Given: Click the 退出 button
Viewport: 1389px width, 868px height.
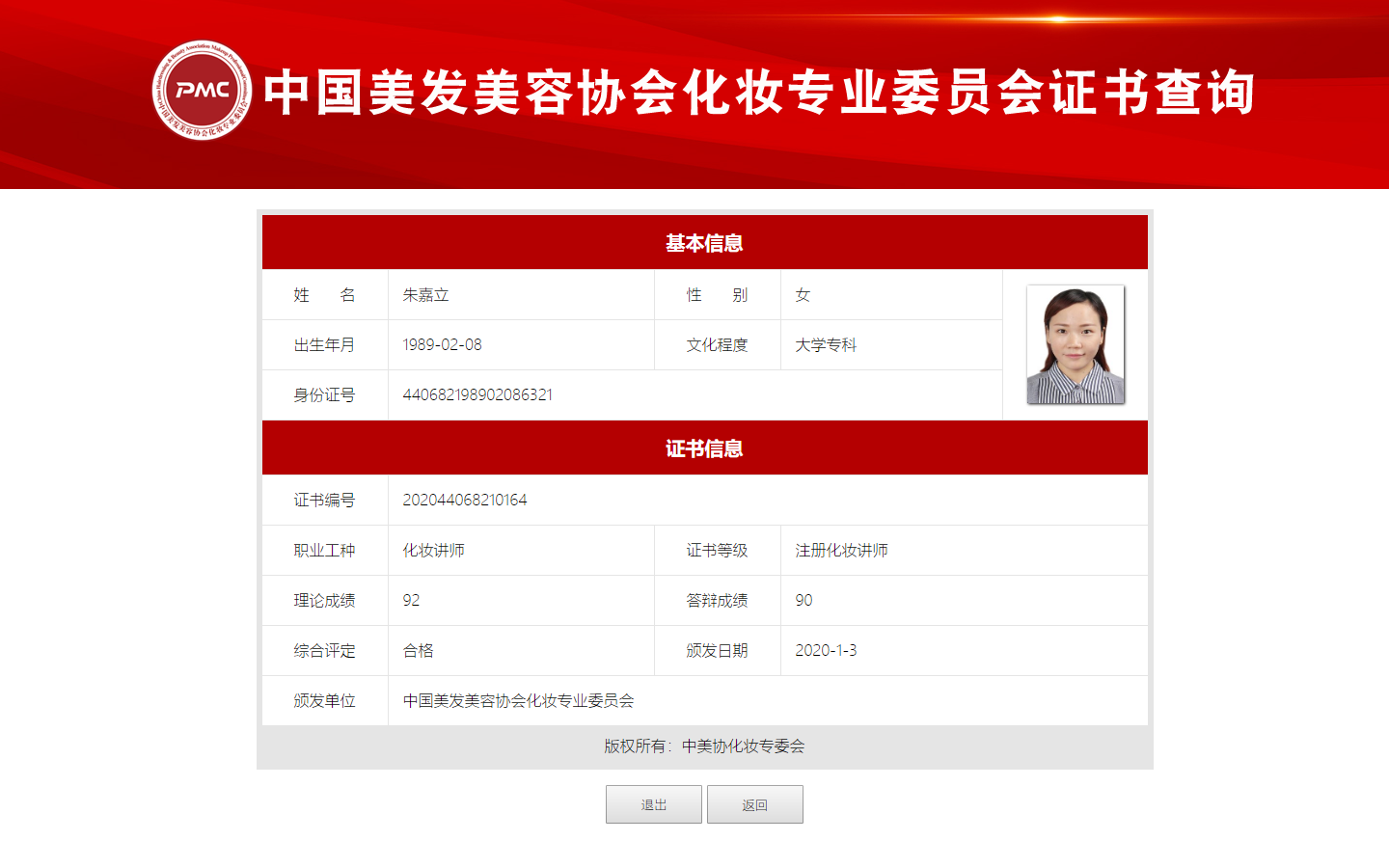Looking at the screenshot, I should coord(654,804).
